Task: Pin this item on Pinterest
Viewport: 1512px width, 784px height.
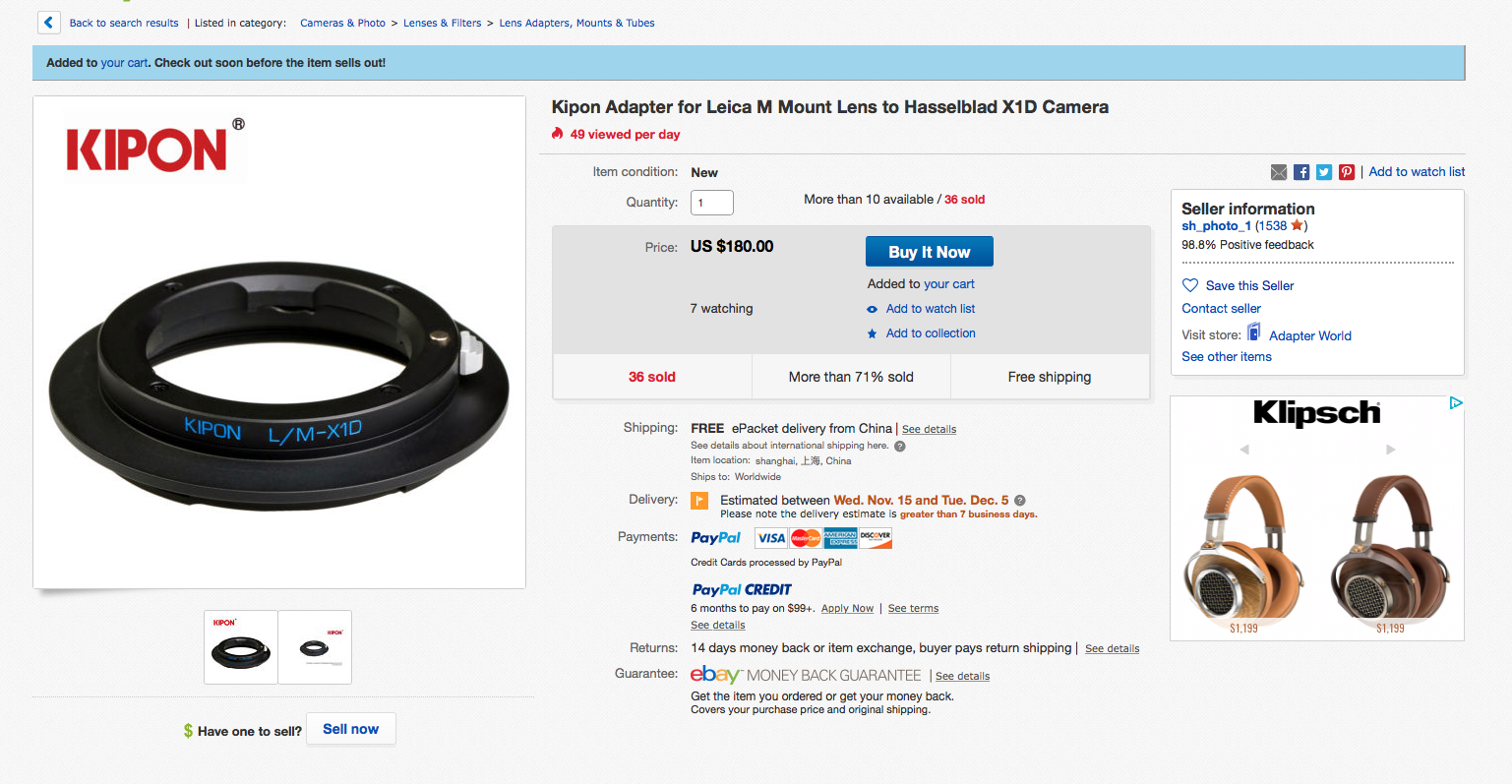Action: (x=1347, y=172)
